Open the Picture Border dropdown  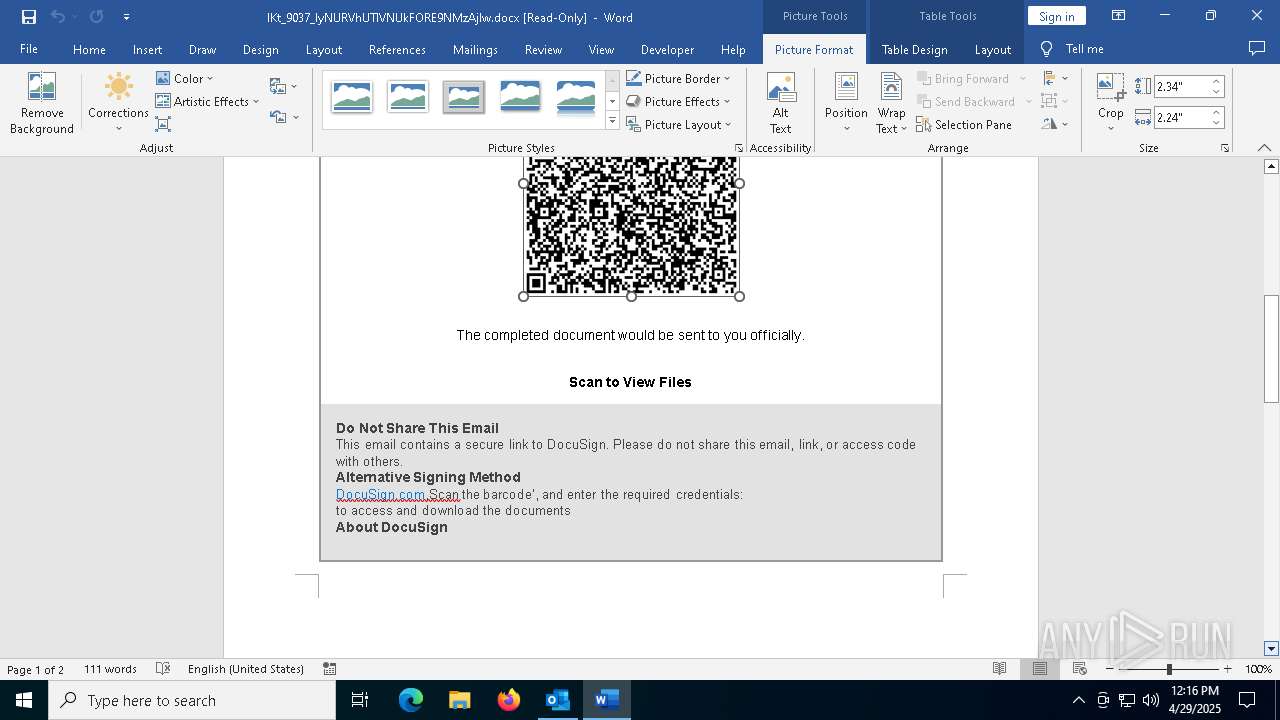[679, 78]
